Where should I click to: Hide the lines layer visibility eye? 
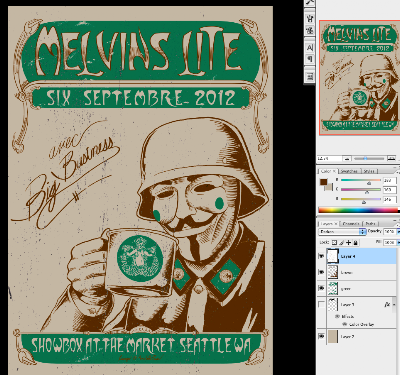point(321,272)
